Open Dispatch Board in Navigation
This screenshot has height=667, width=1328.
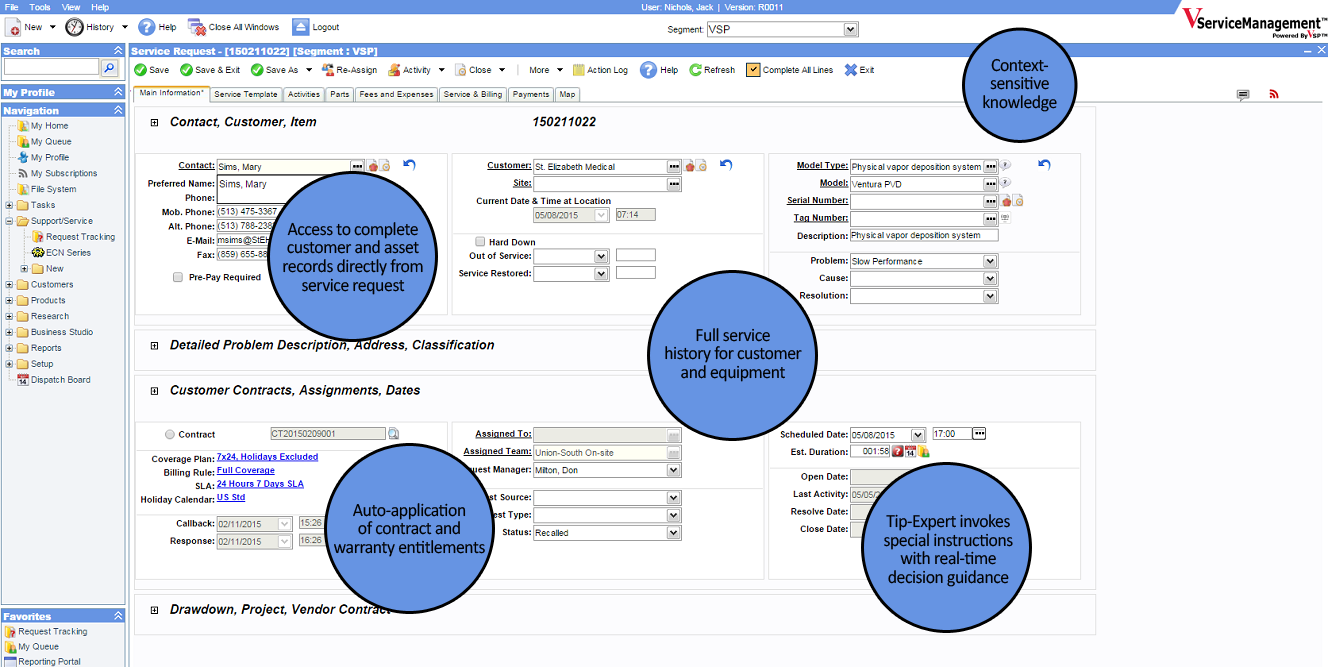61,380
